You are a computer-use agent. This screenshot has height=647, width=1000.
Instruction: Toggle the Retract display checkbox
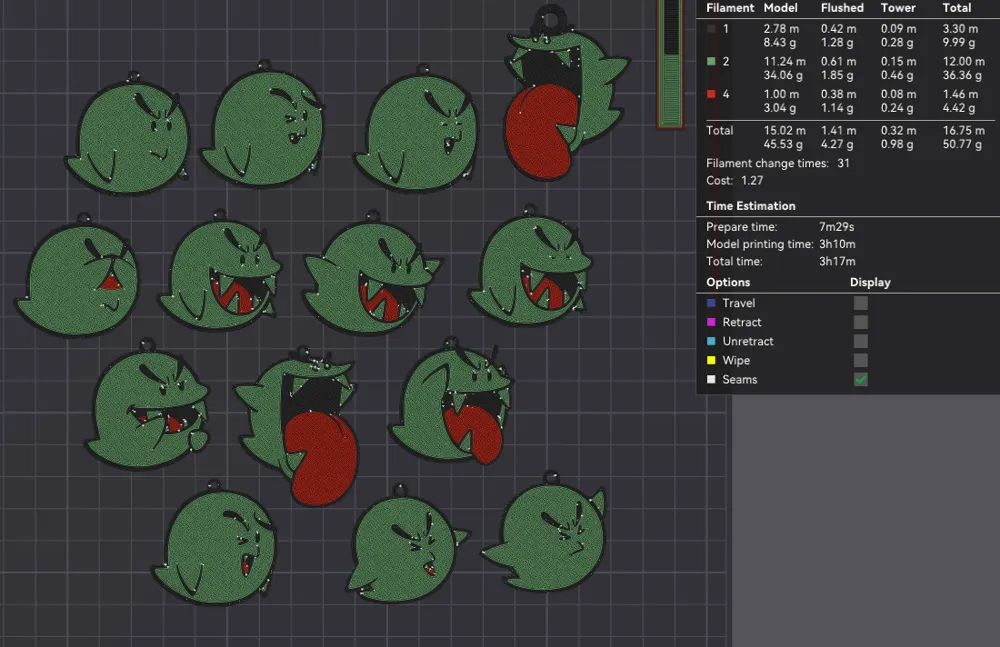pyautogui.click(x=860, y=322)
